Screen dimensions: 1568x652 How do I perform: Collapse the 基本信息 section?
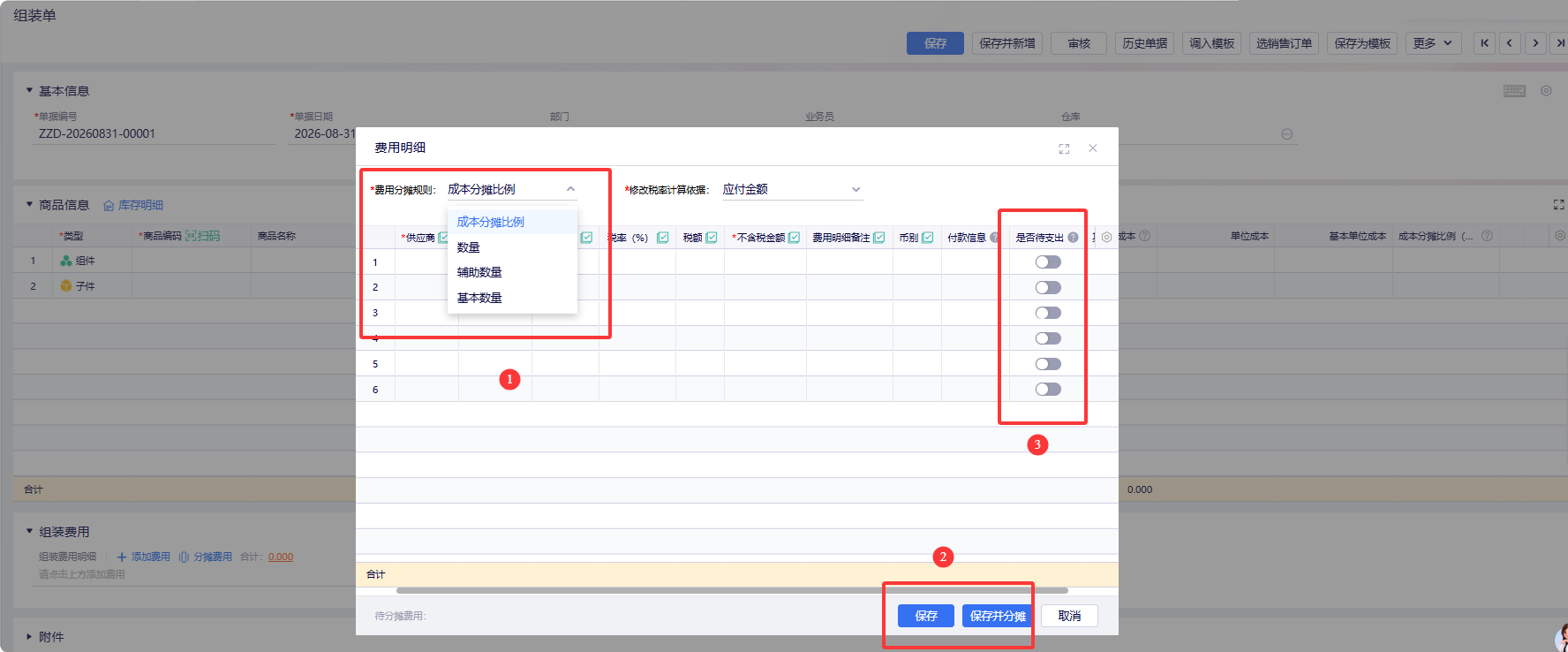coord(29,91)
